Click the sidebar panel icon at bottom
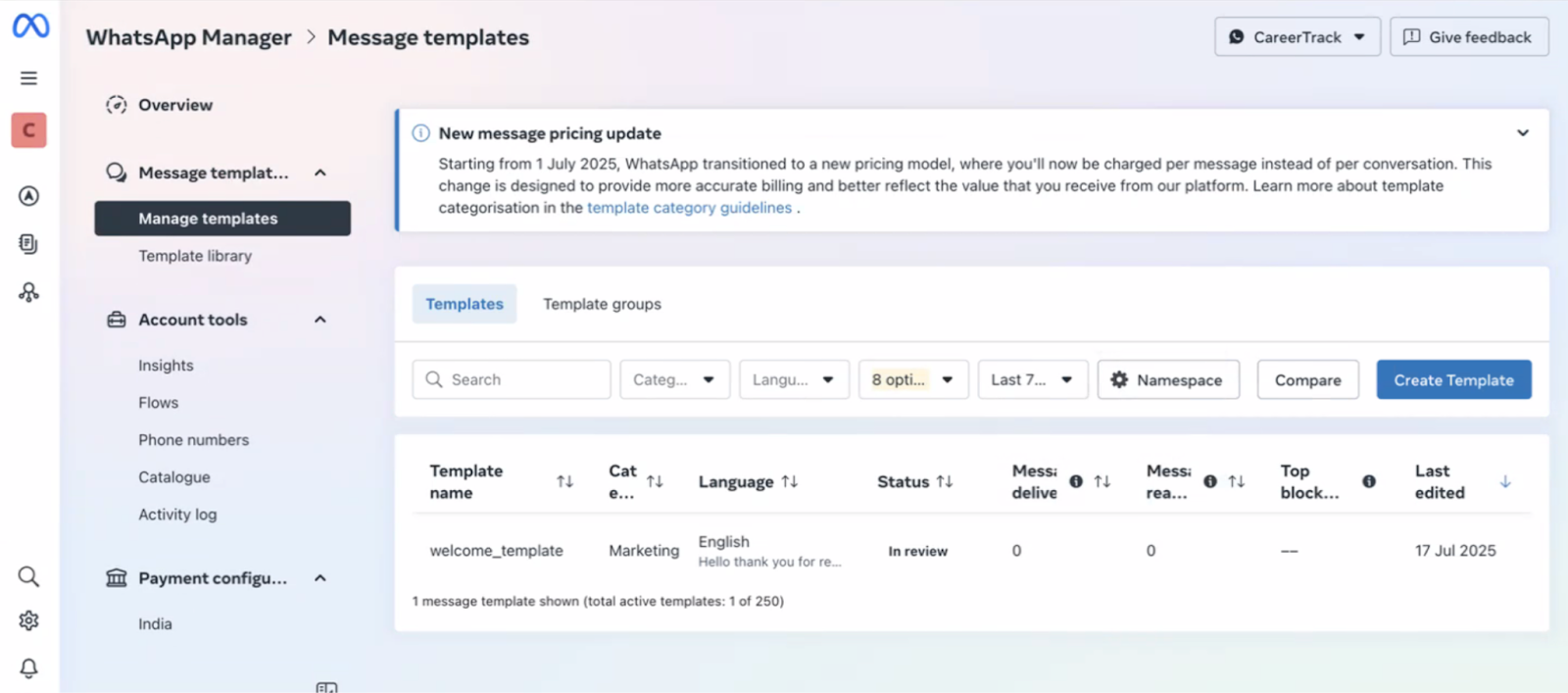This screenshot has width=1568, height=693. pyautogui.click(x=327, y=687)
